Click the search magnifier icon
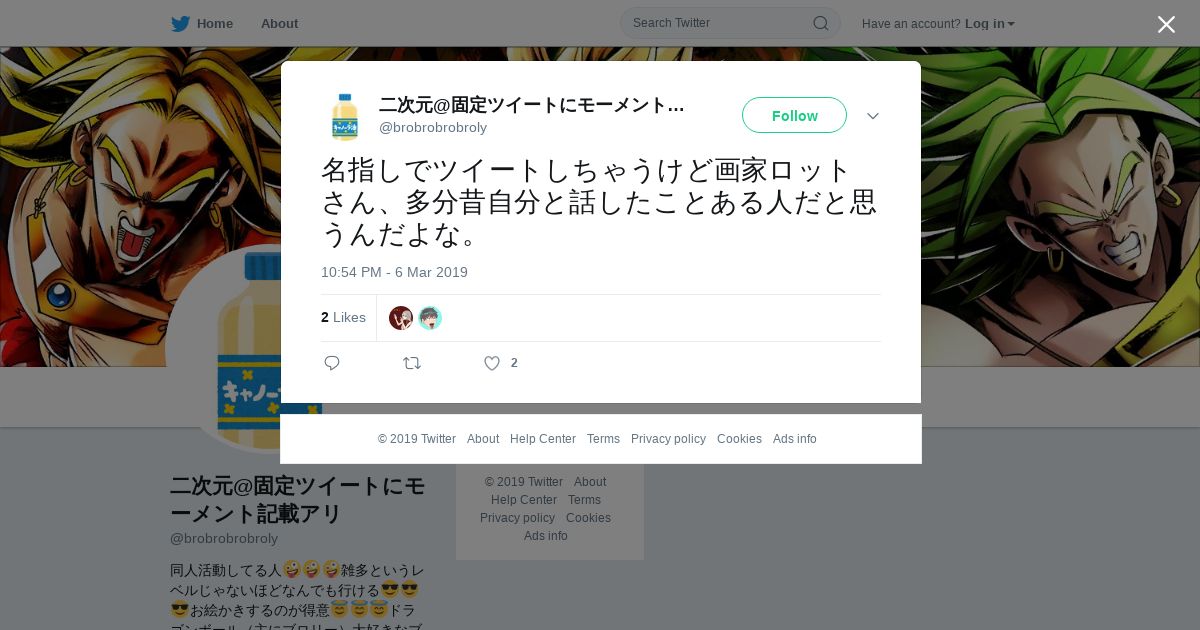 click(x=820, y=23)
